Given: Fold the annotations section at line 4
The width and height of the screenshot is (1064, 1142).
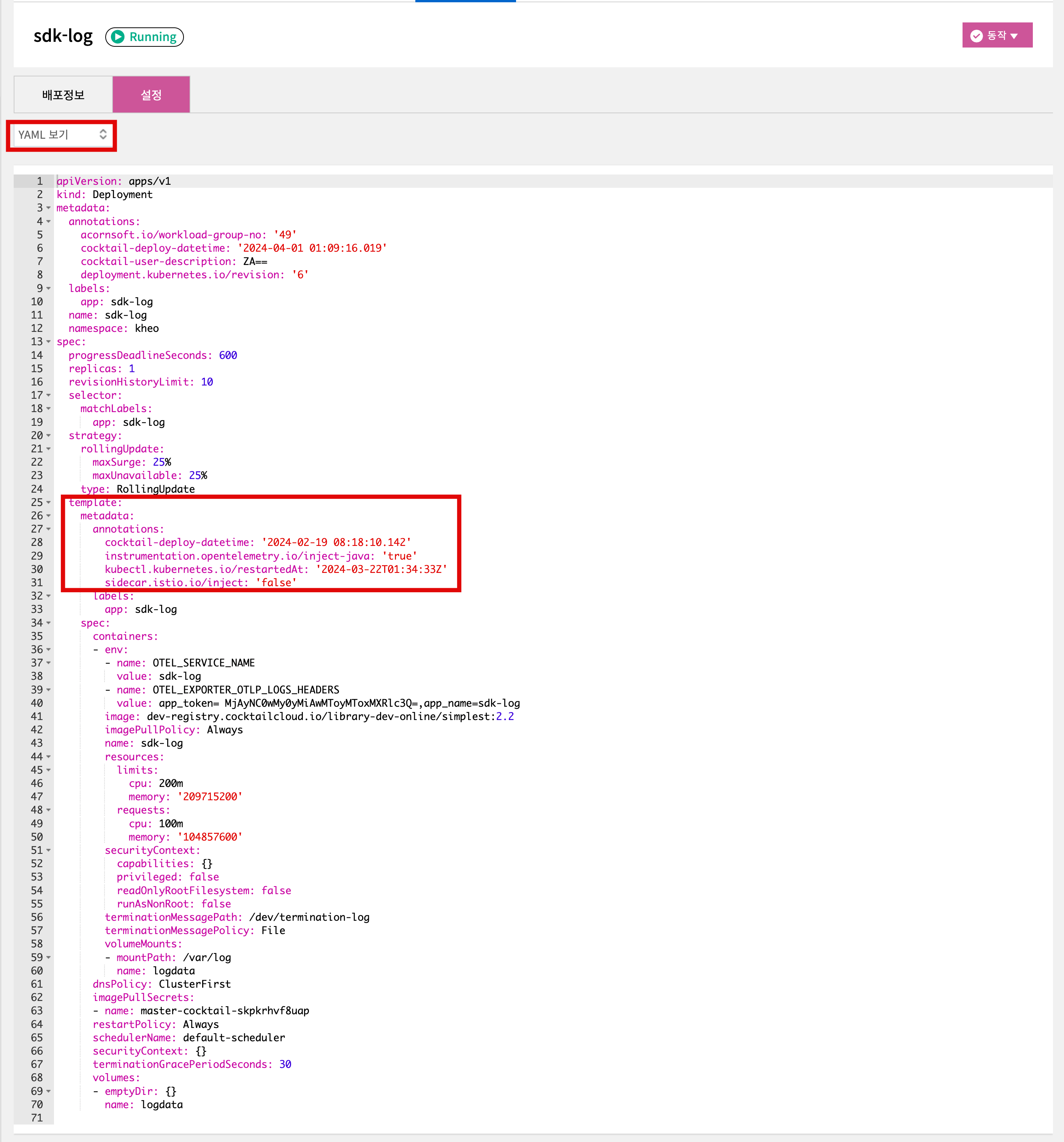Looking at the screenshot, I should tap(49, 222).
